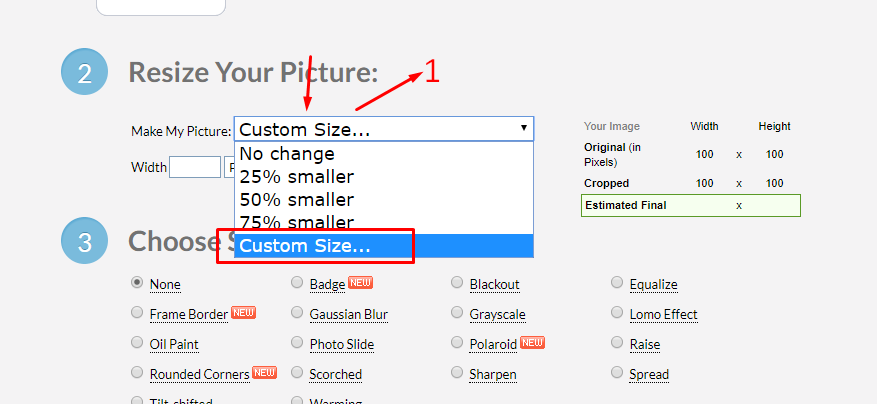
Task: Select the None effect radio button
Action: click(137, 284)
